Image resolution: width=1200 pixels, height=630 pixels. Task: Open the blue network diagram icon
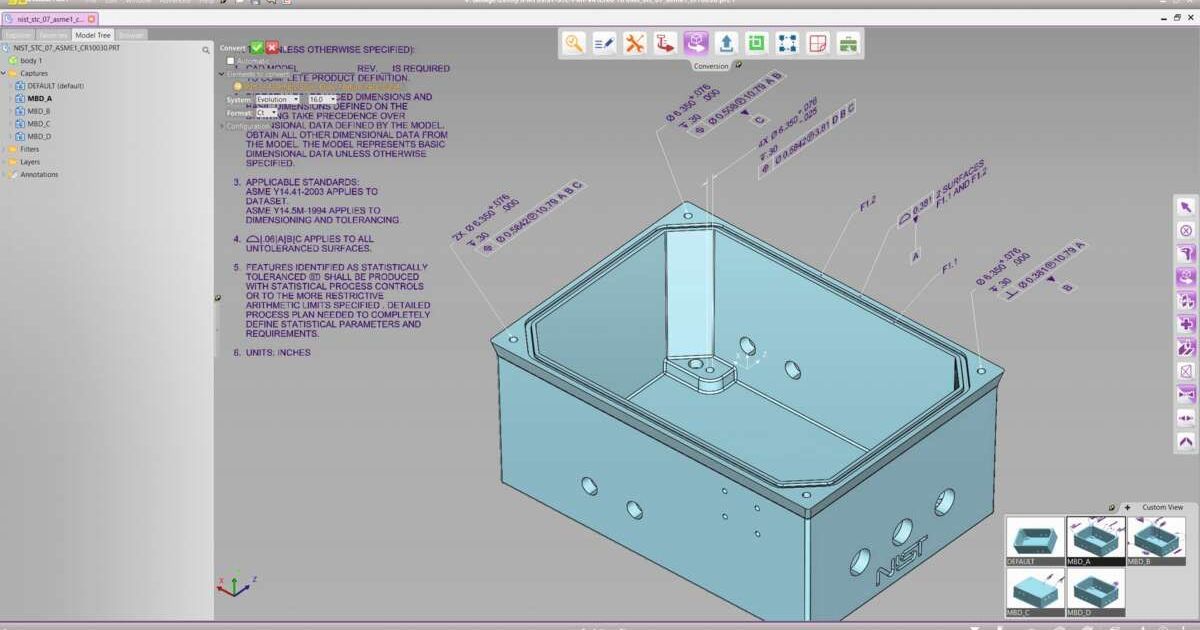coord(788,43)
